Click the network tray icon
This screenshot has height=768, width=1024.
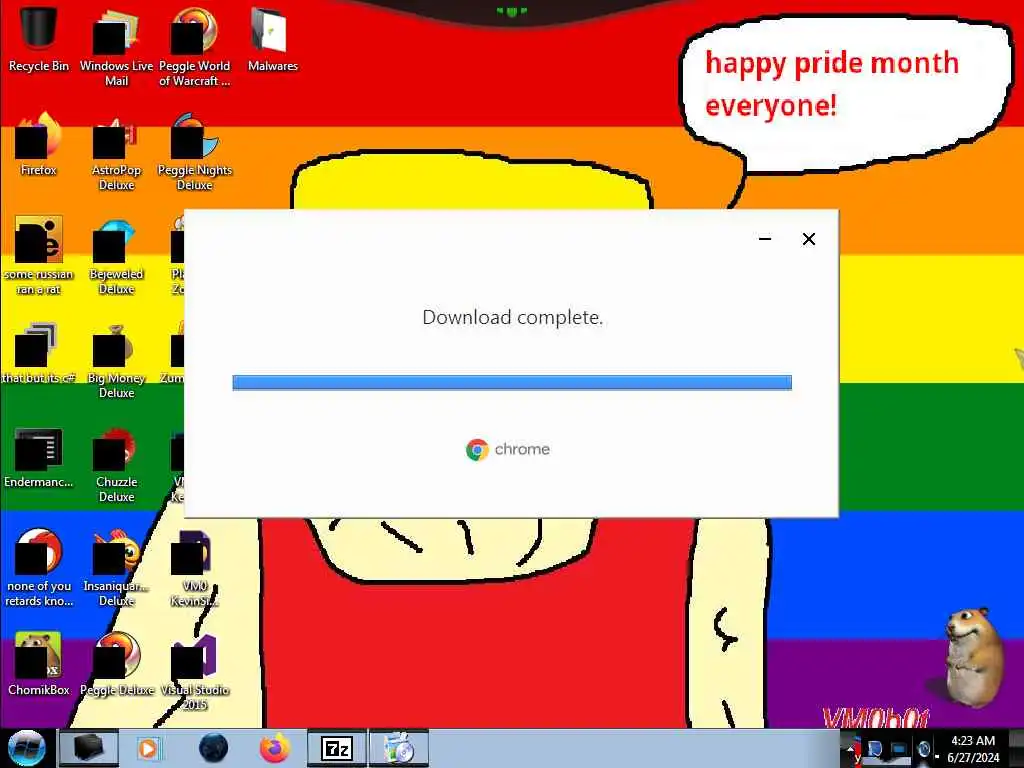pos(899,749)
